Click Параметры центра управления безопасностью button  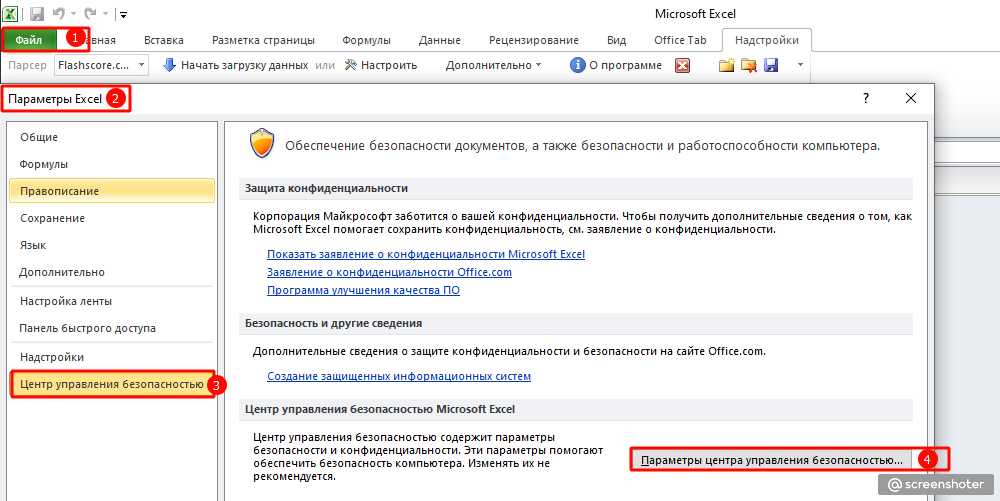point(772,460)
